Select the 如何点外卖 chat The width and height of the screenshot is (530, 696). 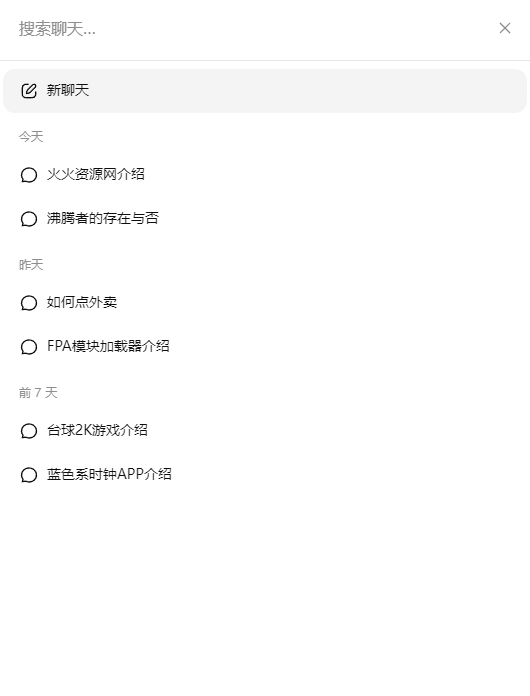[265, 302]
